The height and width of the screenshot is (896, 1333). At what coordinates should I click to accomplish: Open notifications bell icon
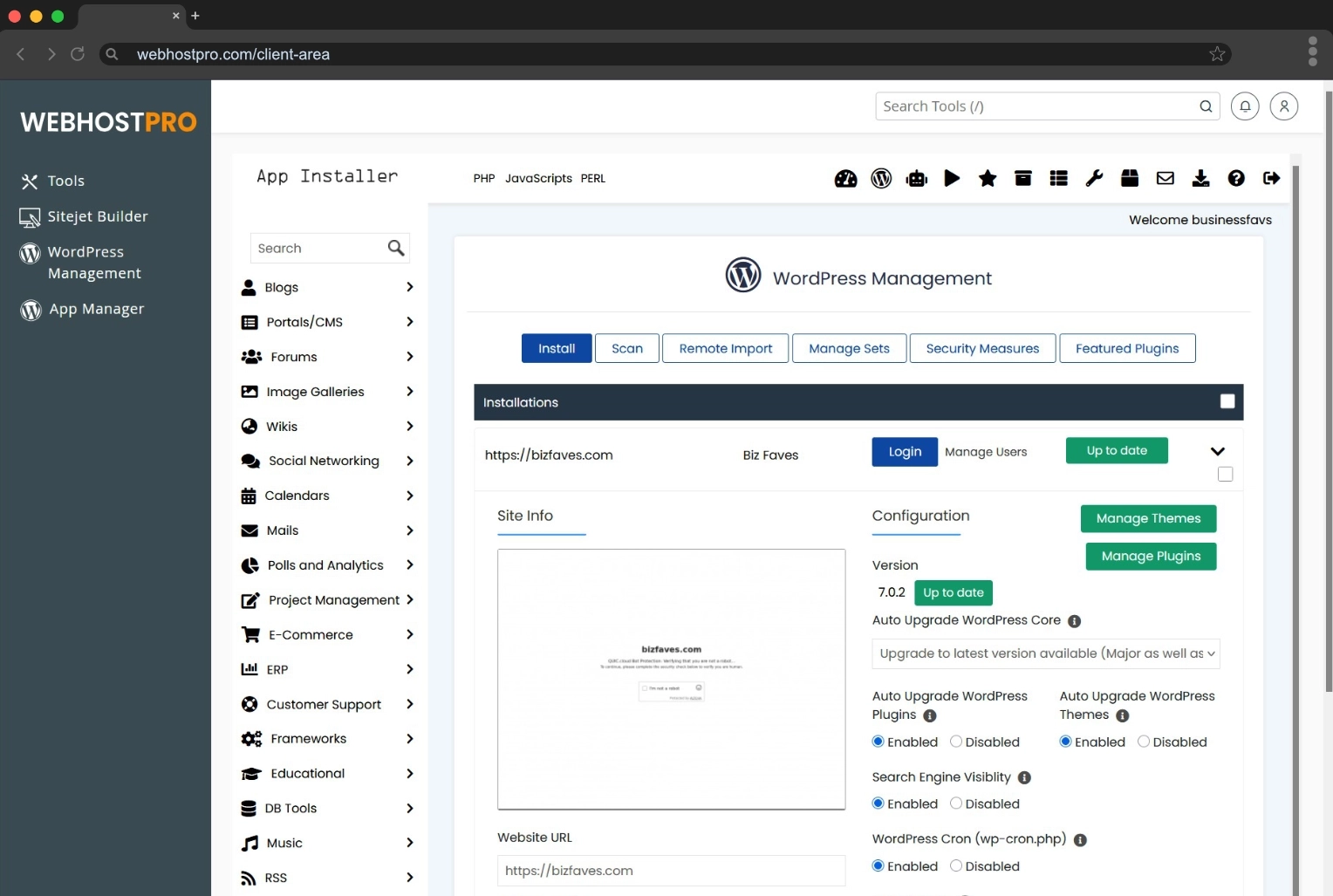pyautogui.click(x=1245, y=106)
